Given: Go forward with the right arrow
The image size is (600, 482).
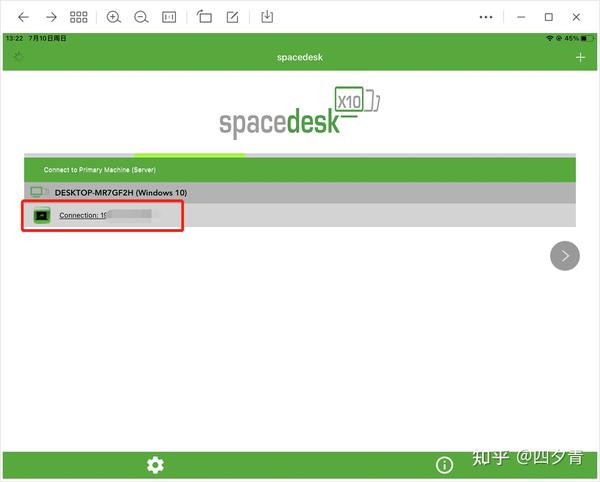Looking at the screenshot, I should coord(51,17).
